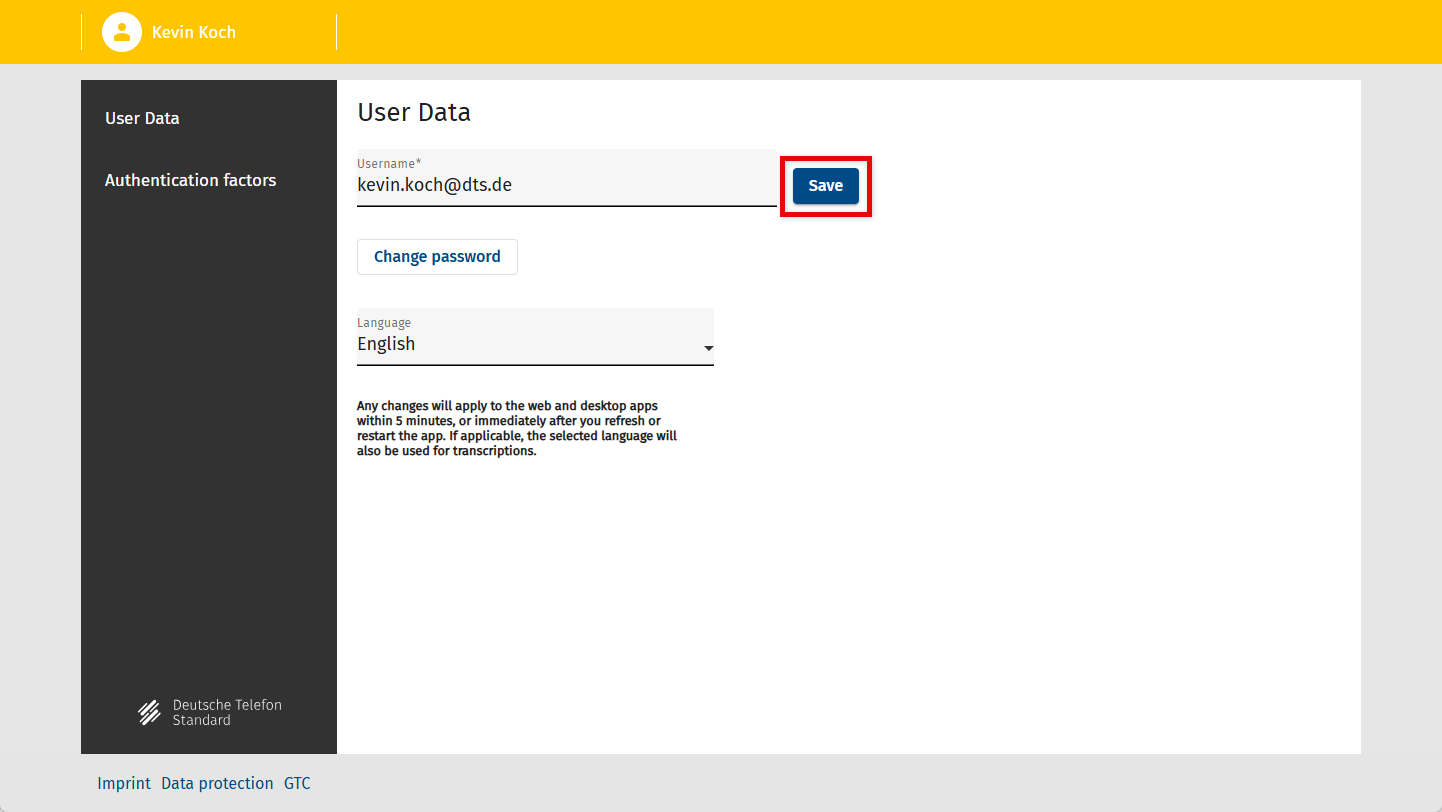Click the user avatar icon in header
Screen dimensions: 1442x812
pos(121,32)
